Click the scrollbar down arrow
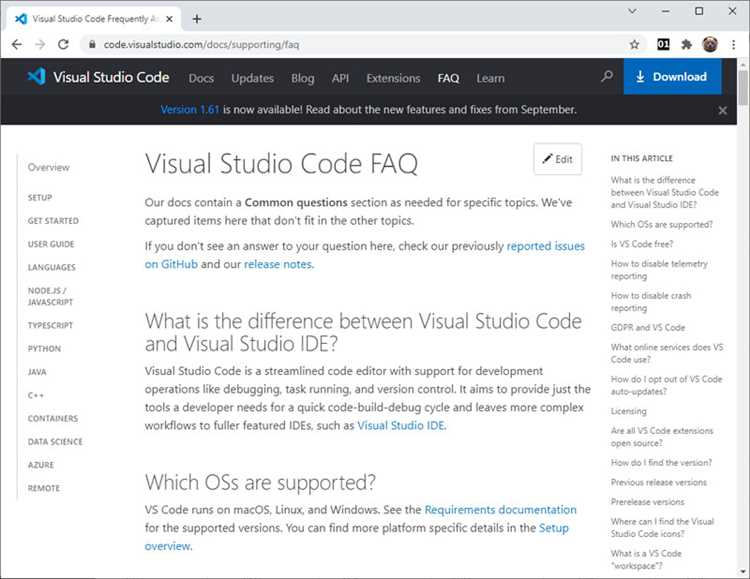 tap(743, 572)
